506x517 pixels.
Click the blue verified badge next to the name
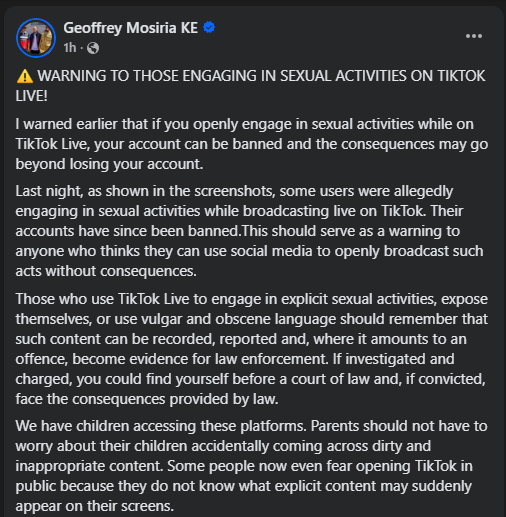click(x=209, y=28)
